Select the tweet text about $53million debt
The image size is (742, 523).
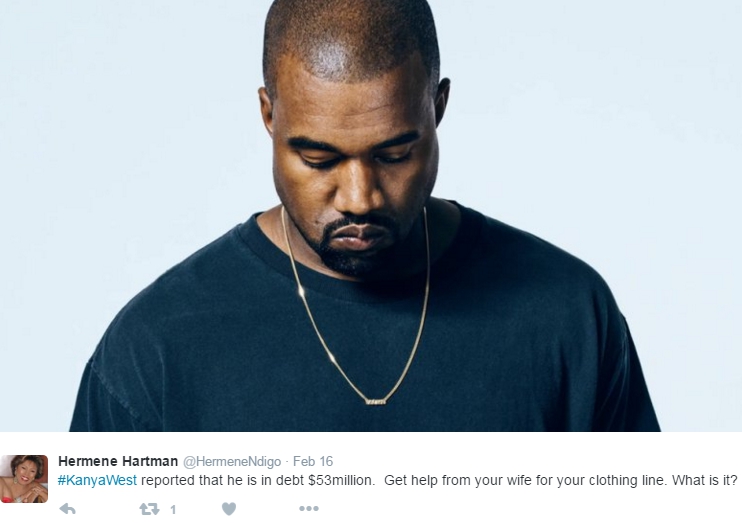click(x=398, y=480)
